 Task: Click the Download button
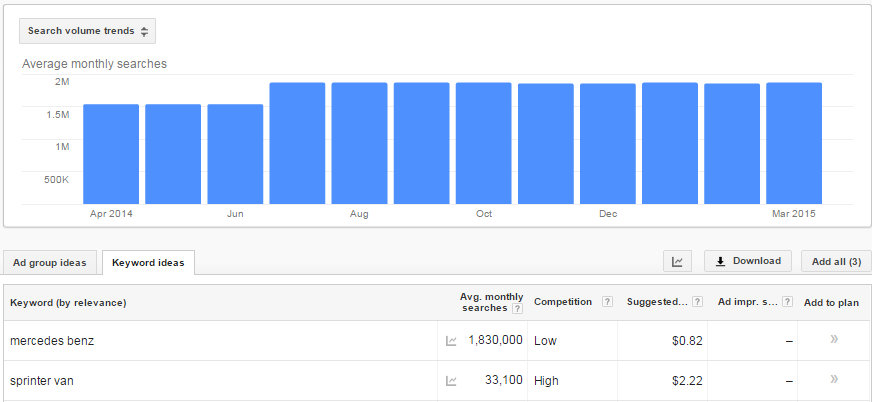pyautogui.click(x=748, y=261)
